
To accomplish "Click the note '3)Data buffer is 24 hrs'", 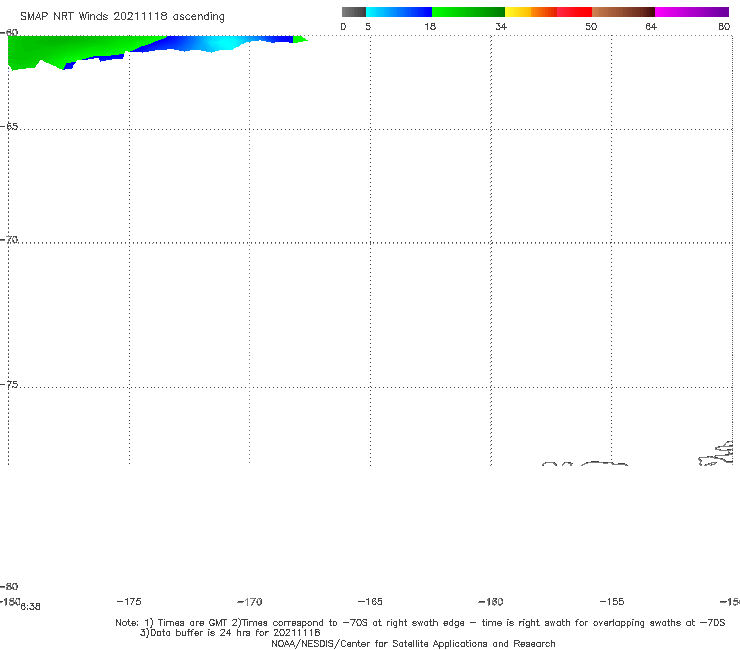I will 230,633.
